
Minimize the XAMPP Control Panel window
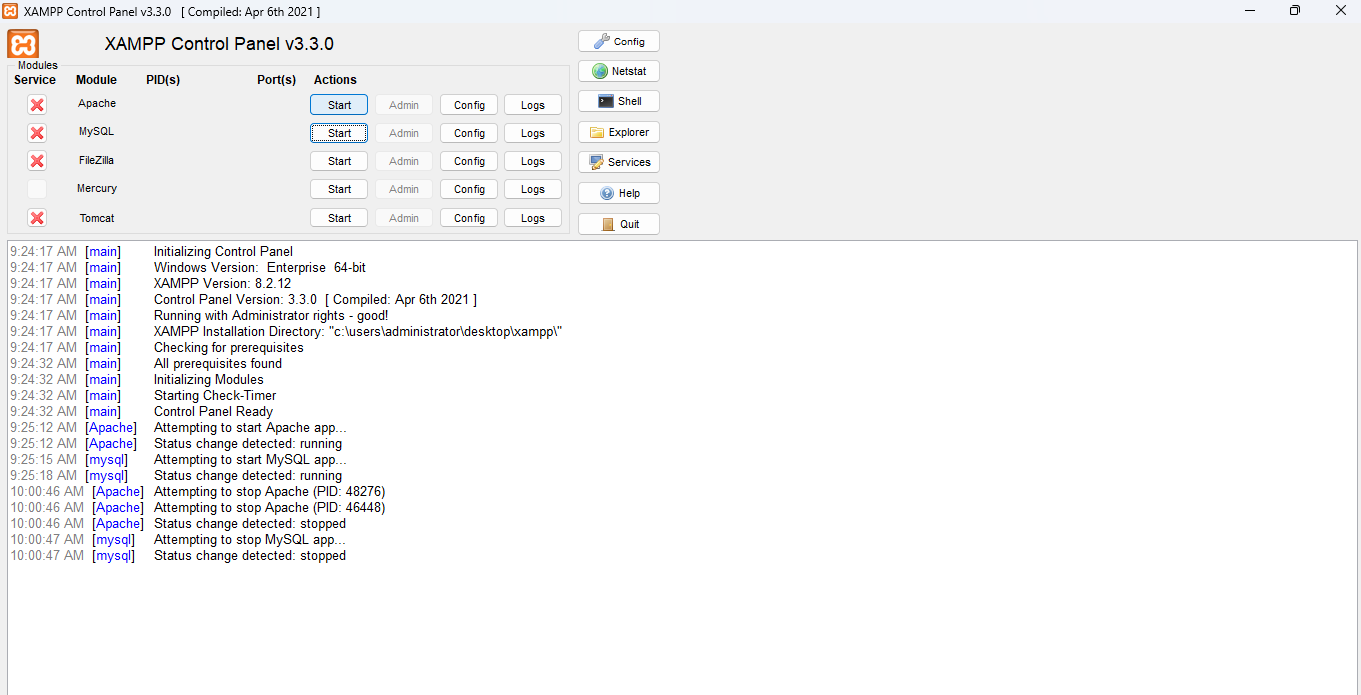click(1249, 10)
